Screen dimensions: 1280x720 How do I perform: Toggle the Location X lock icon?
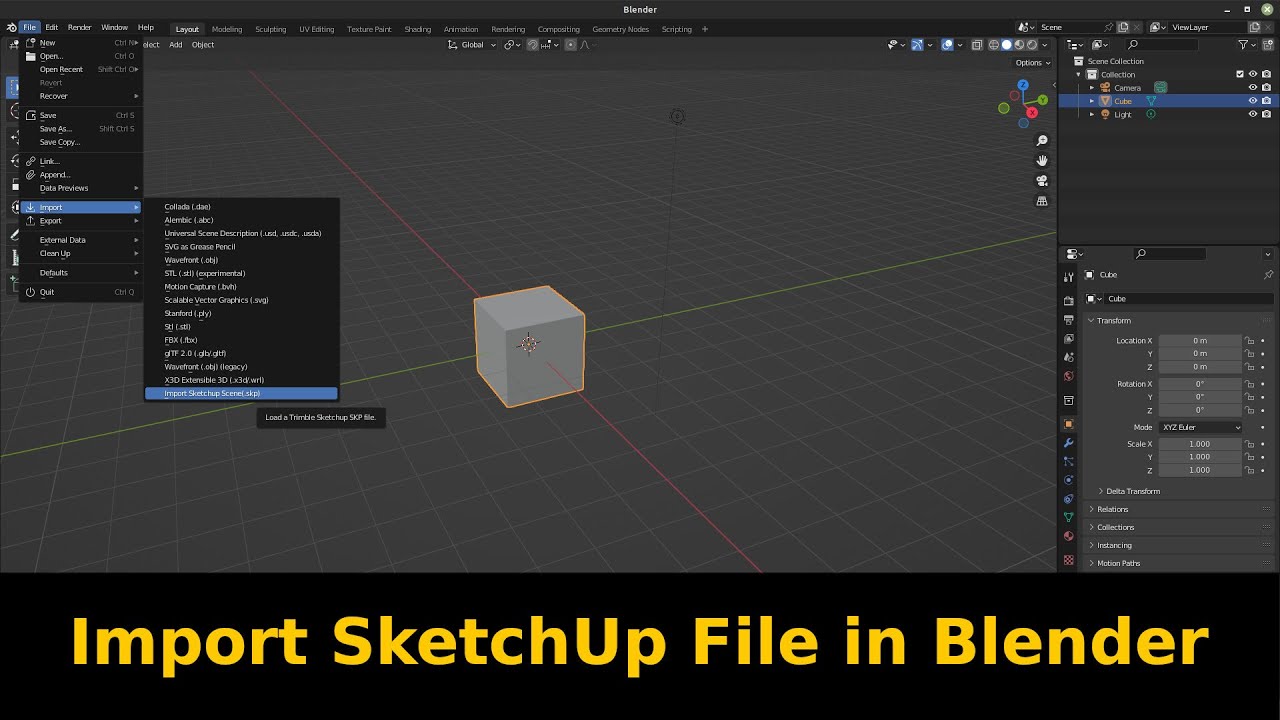1249,341
